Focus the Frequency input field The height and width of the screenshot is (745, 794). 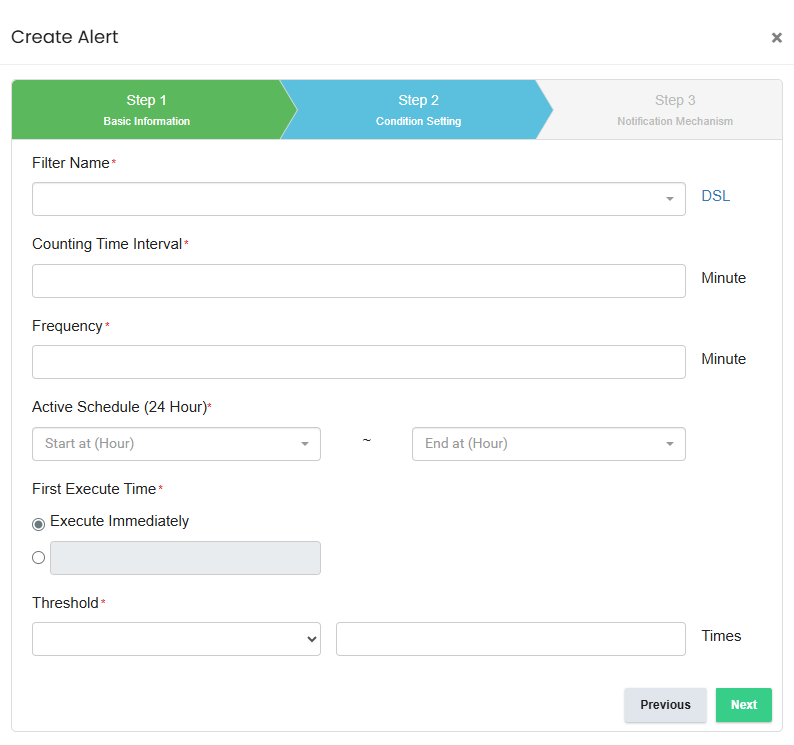pos(359,362)
